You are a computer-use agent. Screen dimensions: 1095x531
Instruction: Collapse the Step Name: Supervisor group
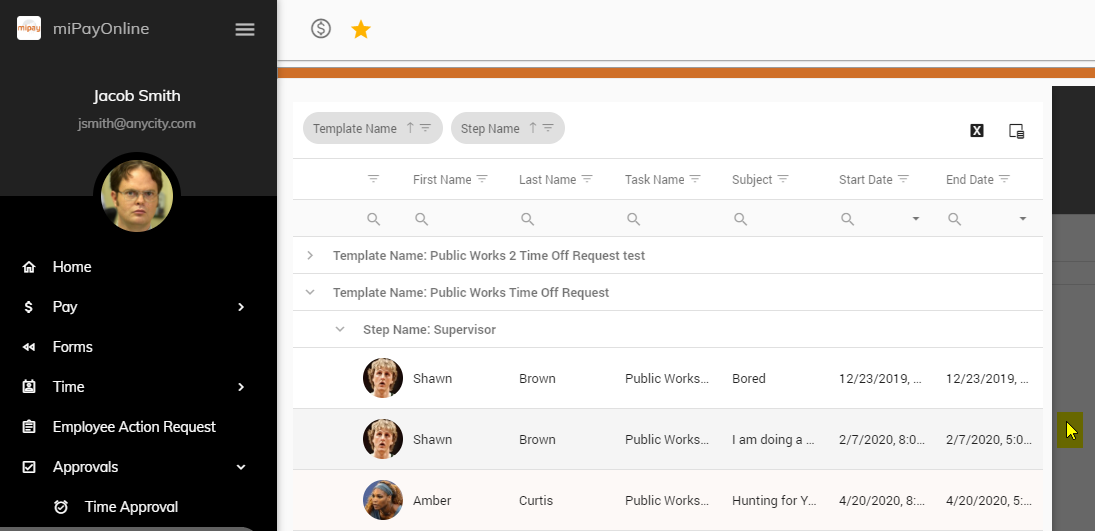click(340, 329)
